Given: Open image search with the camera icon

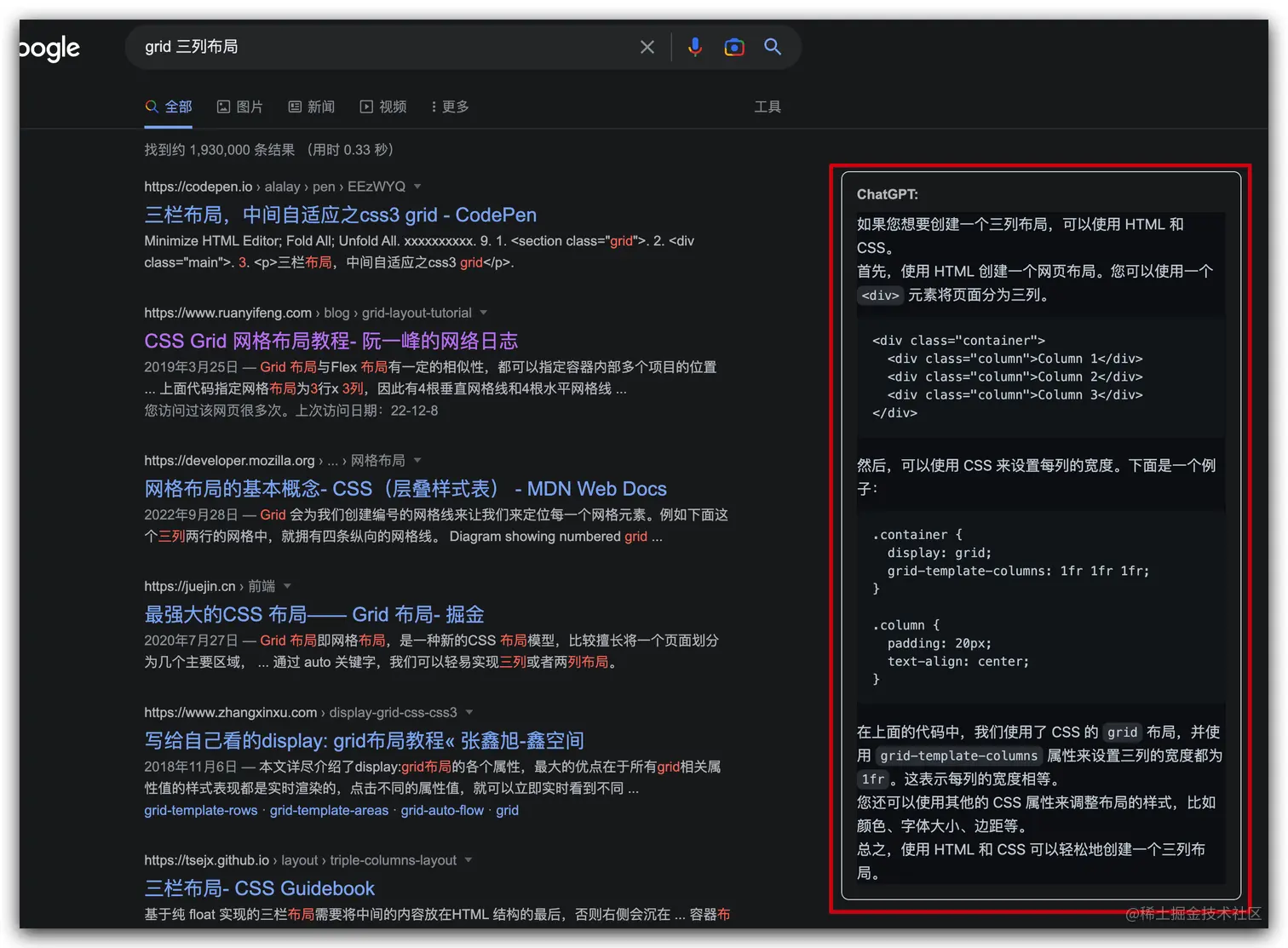Looking at the screenshot, I should (x=733, y=47).
